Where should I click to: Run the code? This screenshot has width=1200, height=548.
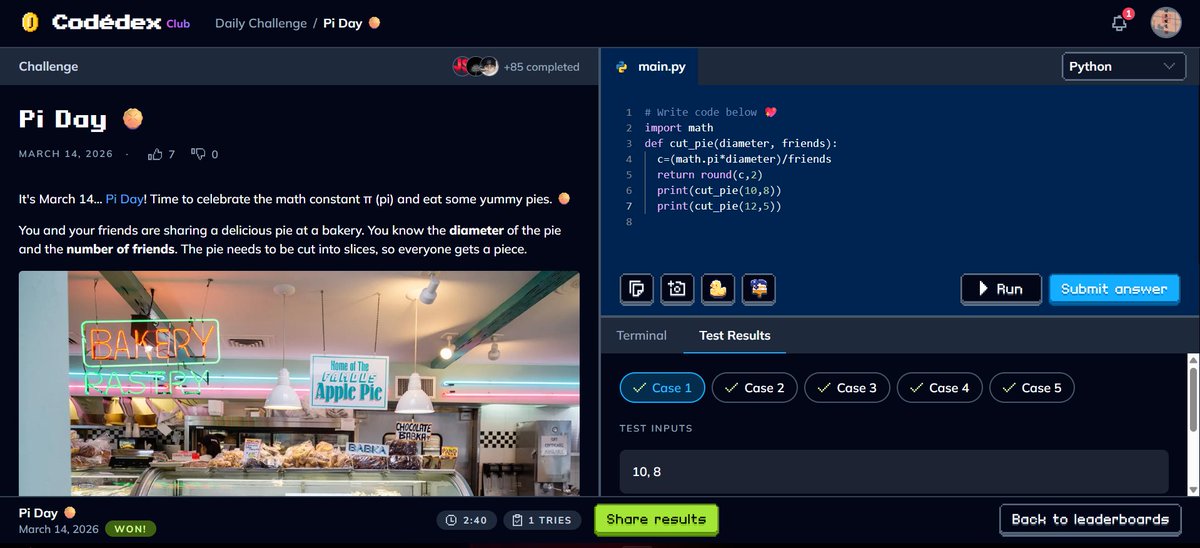(1001, 289)
